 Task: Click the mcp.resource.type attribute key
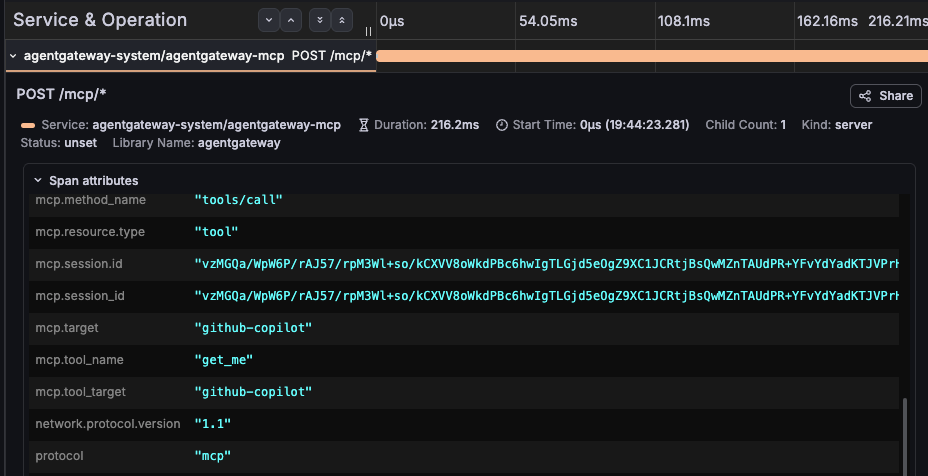pos(90,232)
